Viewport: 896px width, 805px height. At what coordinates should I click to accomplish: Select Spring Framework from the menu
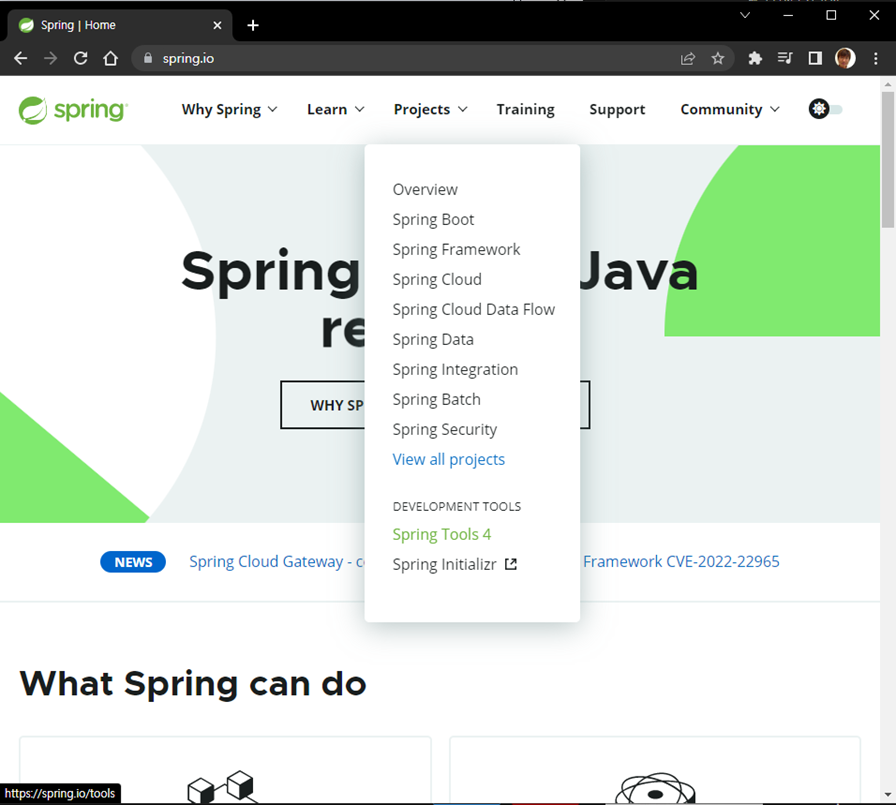point(456,250)
